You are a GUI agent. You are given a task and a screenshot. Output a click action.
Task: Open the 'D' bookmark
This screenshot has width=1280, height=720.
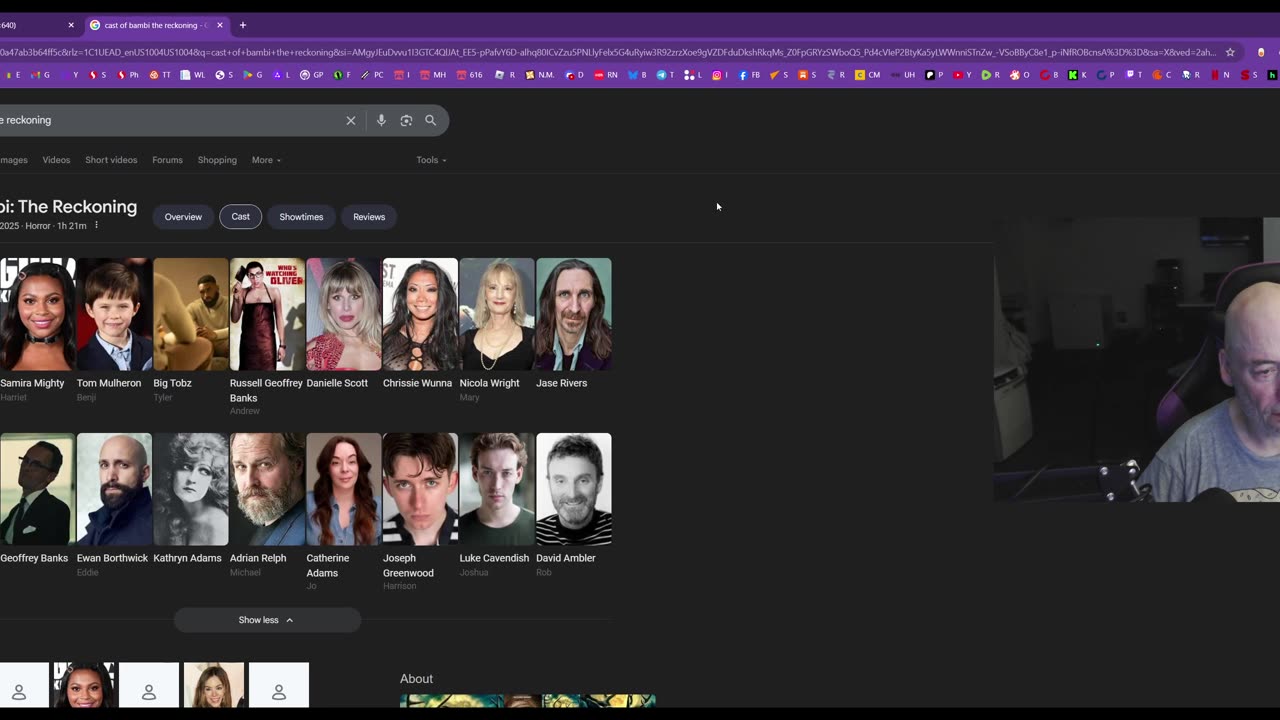(x=573, y=74)
